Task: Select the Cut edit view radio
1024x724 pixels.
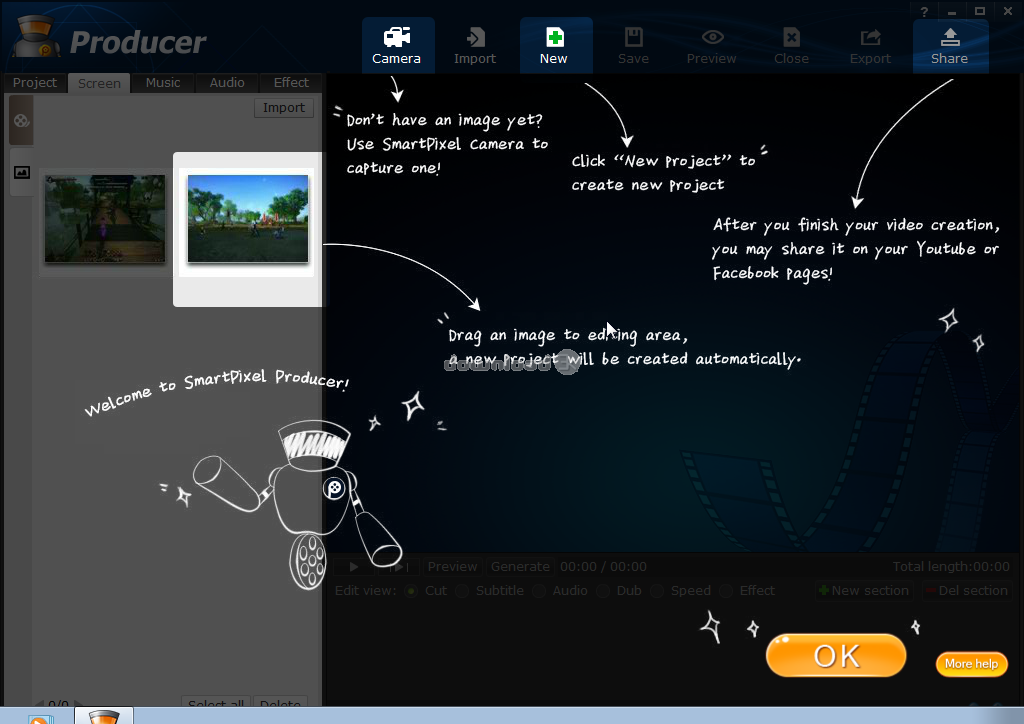Action: pyautogui.click(x=411, y=591)
